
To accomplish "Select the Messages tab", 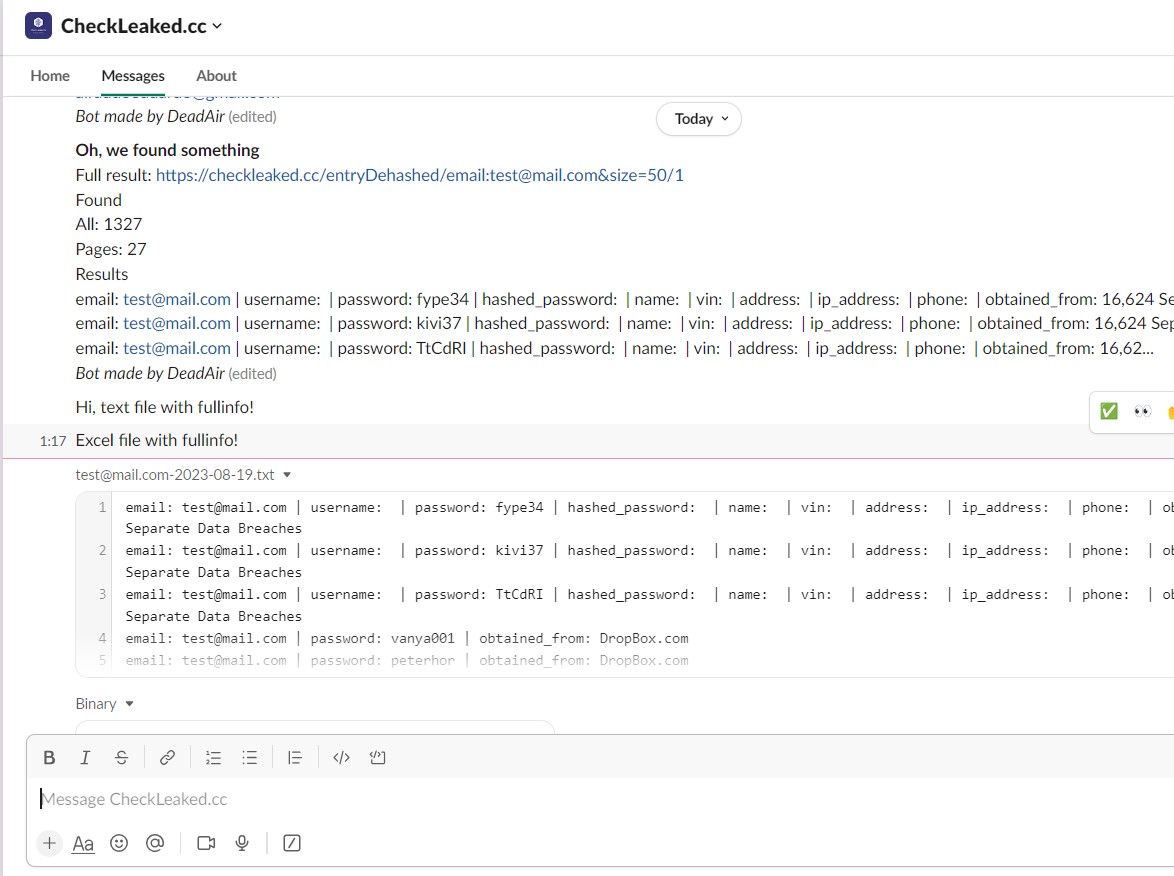I will pyautogui.click(x=133, y=76).
